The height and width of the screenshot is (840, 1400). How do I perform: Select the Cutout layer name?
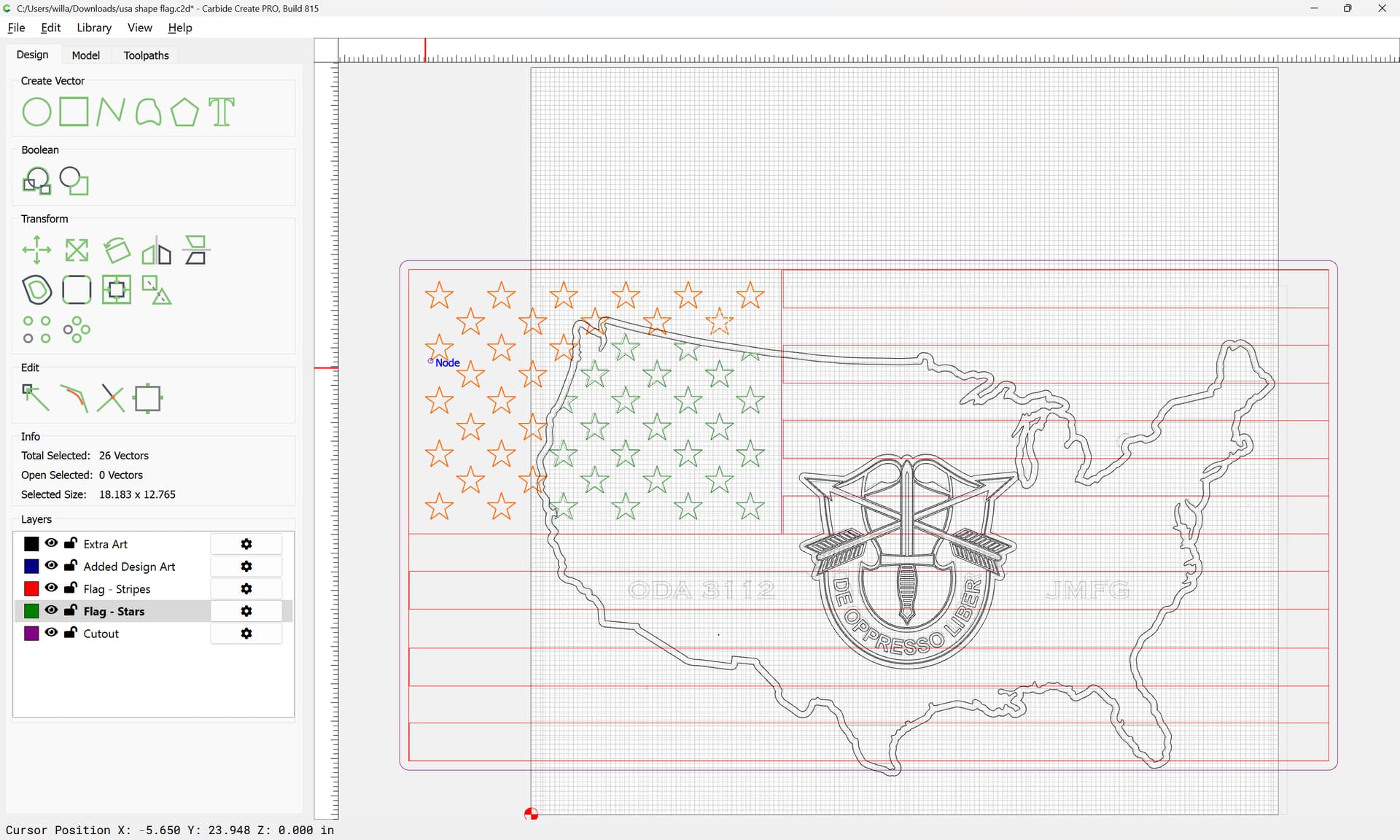point(101,634)
